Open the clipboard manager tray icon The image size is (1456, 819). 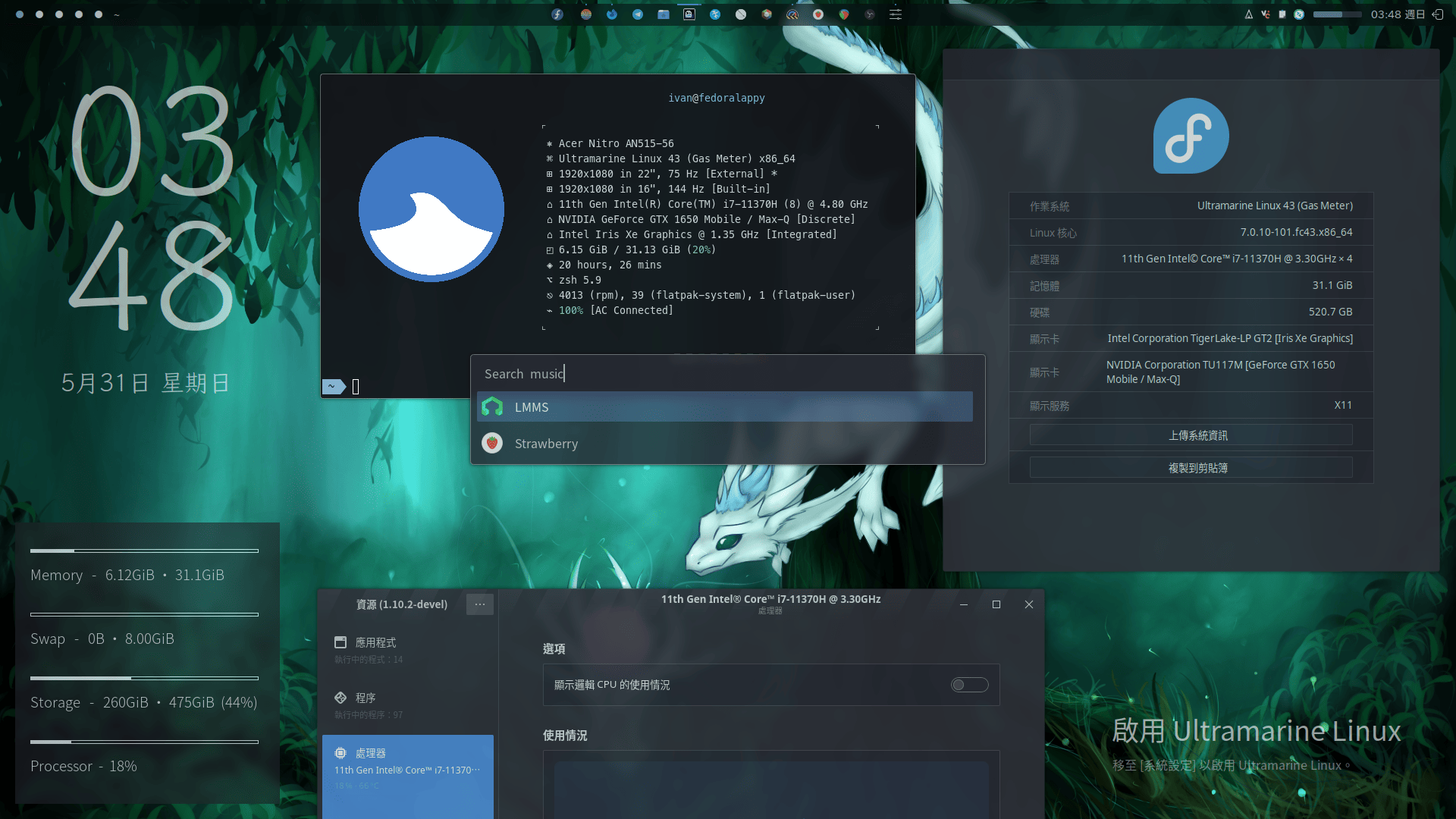click(1282, 14)
